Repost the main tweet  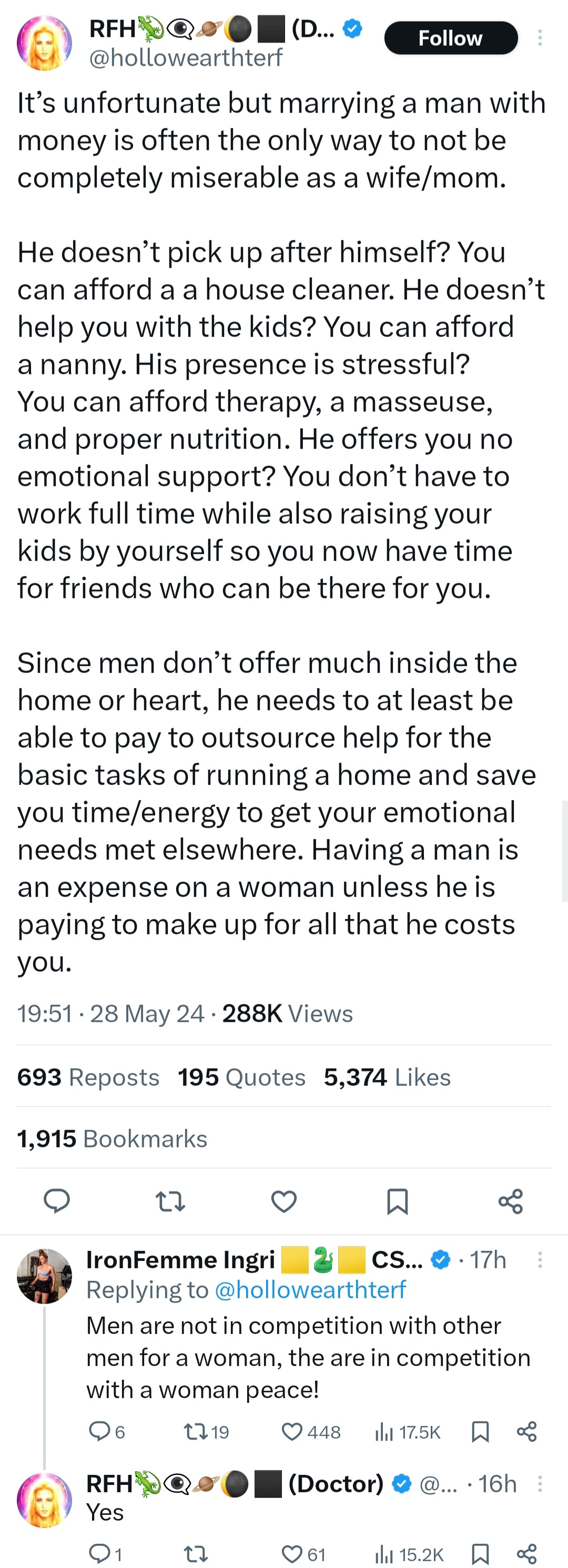pos(170,1201)
